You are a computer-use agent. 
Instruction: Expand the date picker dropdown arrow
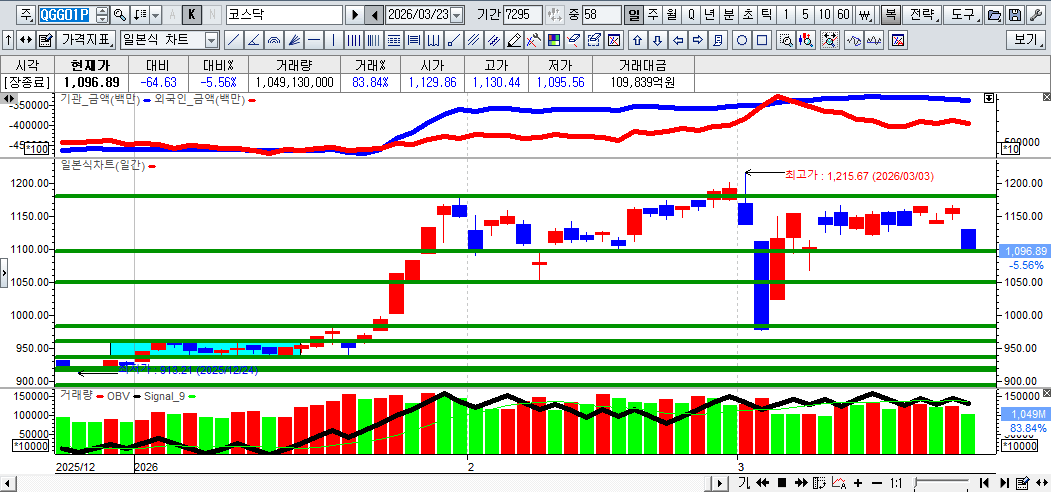tap(457, 15)
